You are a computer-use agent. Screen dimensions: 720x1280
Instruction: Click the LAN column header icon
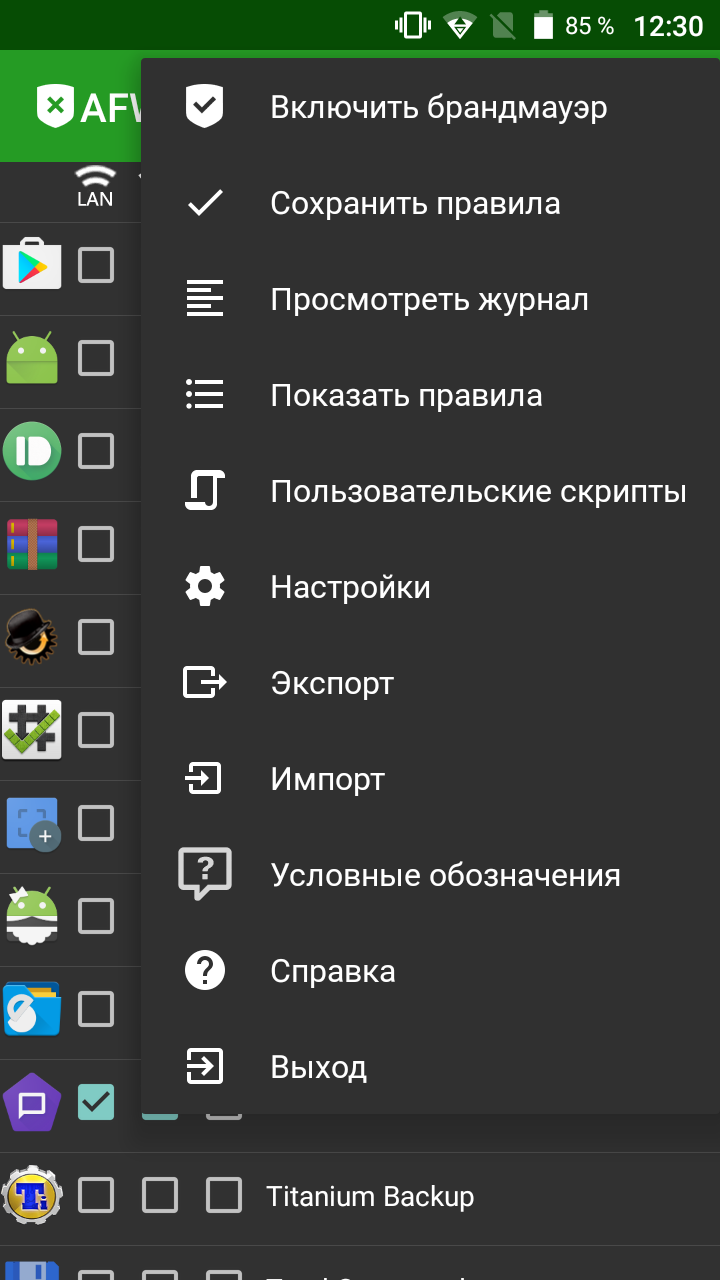click(95, 185)
